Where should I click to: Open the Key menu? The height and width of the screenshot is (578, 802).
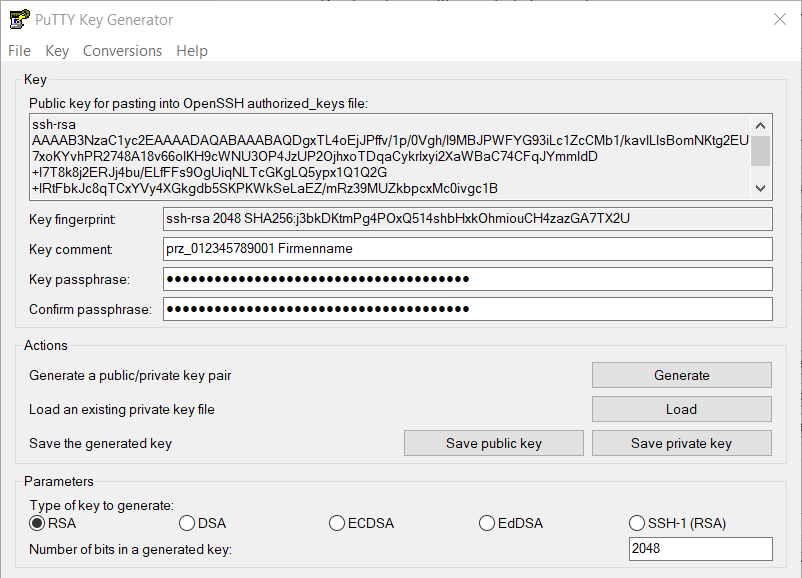(57, 51)
